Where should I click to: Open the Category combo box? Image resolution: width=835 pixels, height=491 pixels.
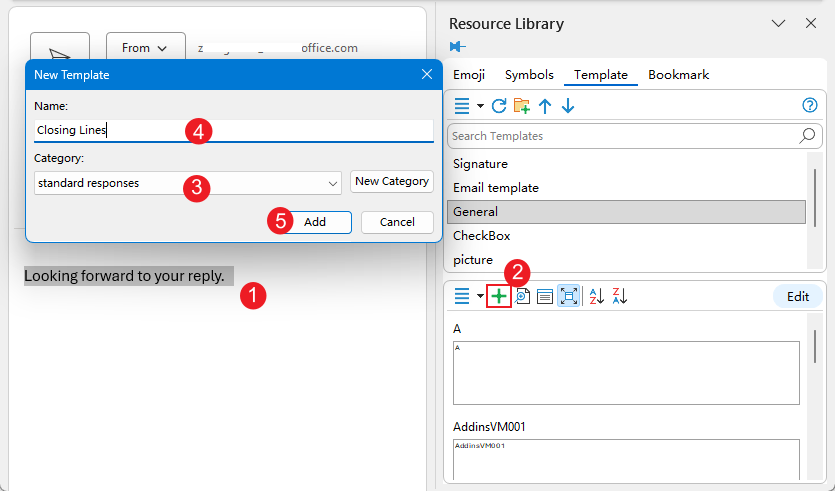[x=187, y=183]
